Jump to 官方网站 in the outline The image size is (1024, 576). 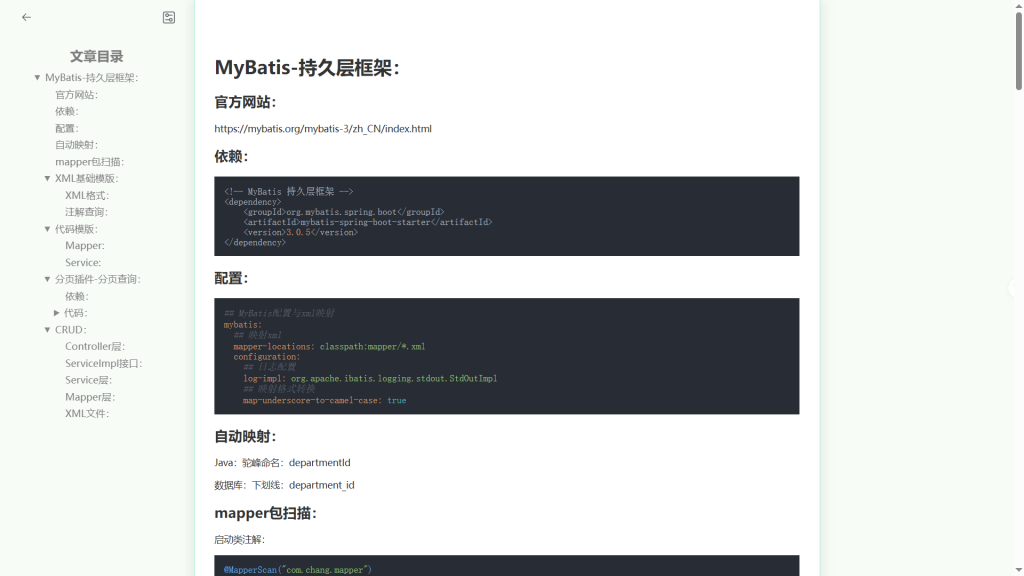76,95
